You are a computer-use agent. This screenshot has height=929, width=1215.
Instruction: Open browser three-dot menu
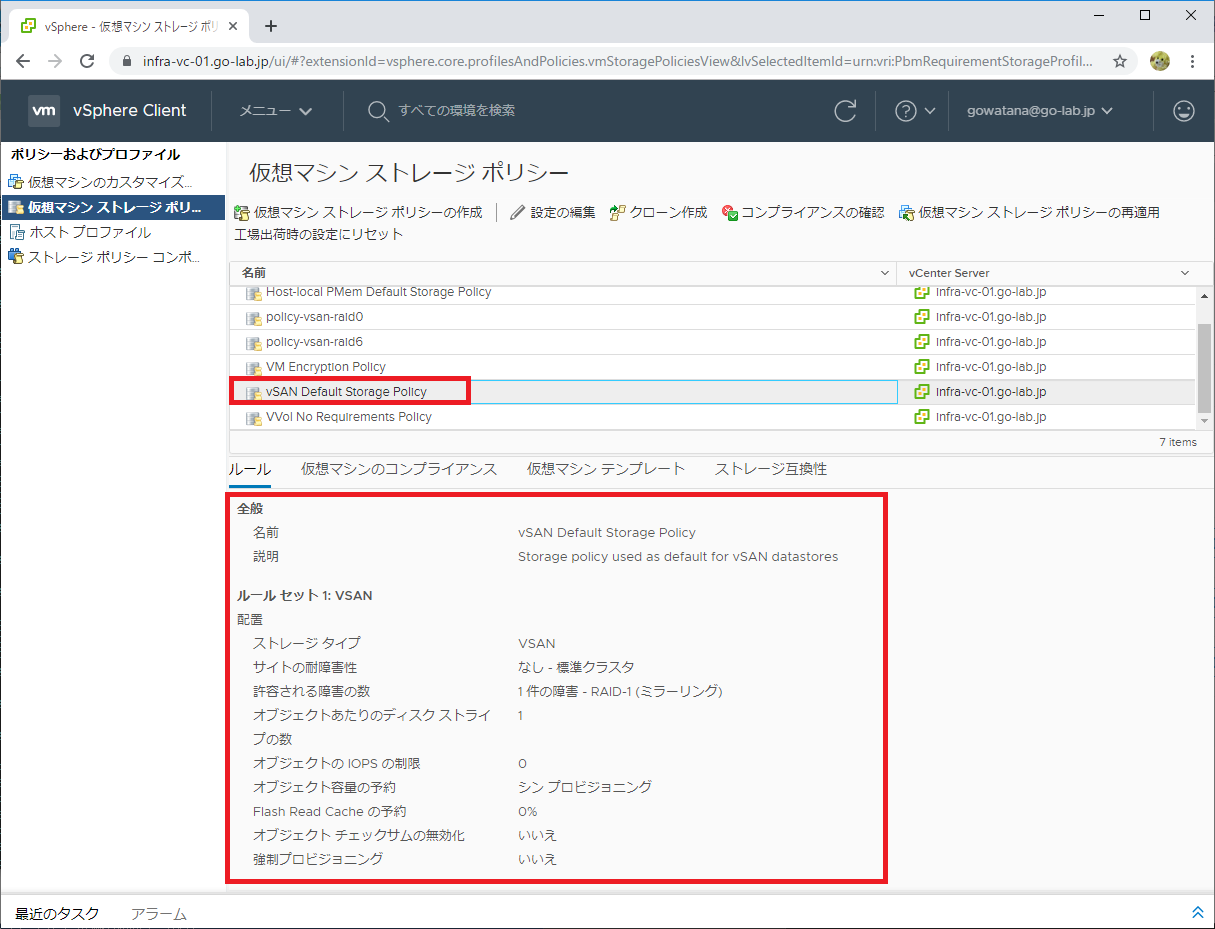coord(1192,61)
